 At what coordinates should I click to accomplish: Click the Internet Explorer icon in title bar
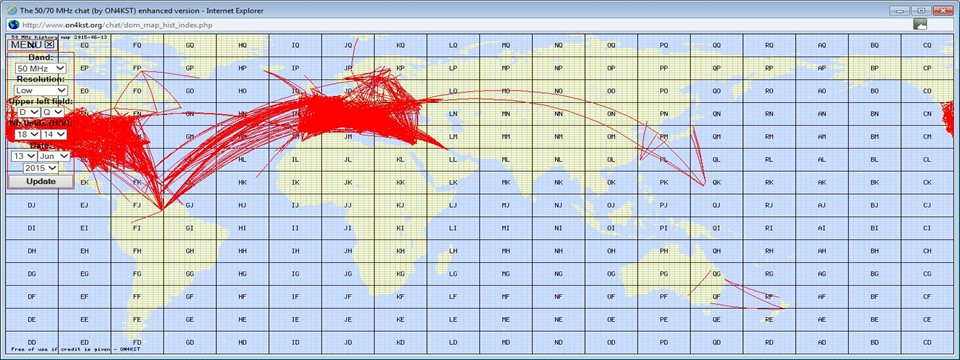point(11,10)
